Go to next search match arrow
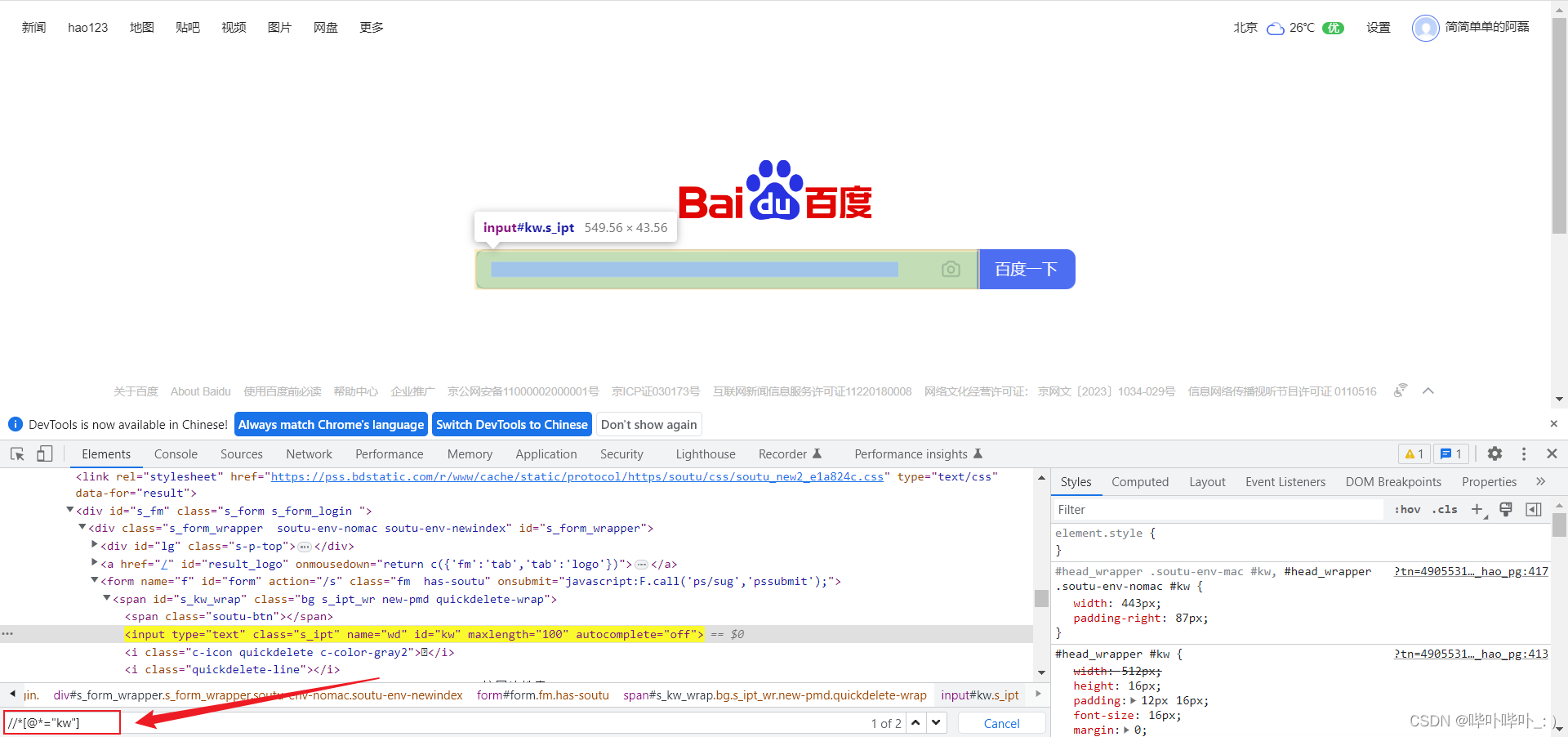Image resolution: width=1568 pixels, height=737 pixels. click(x=936, y=722)
